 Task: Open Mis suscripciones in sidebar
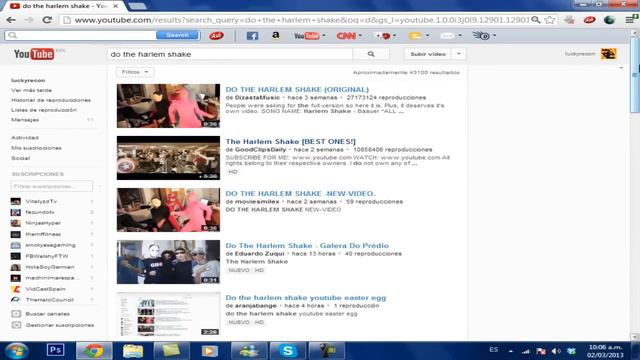coord(36,148)
